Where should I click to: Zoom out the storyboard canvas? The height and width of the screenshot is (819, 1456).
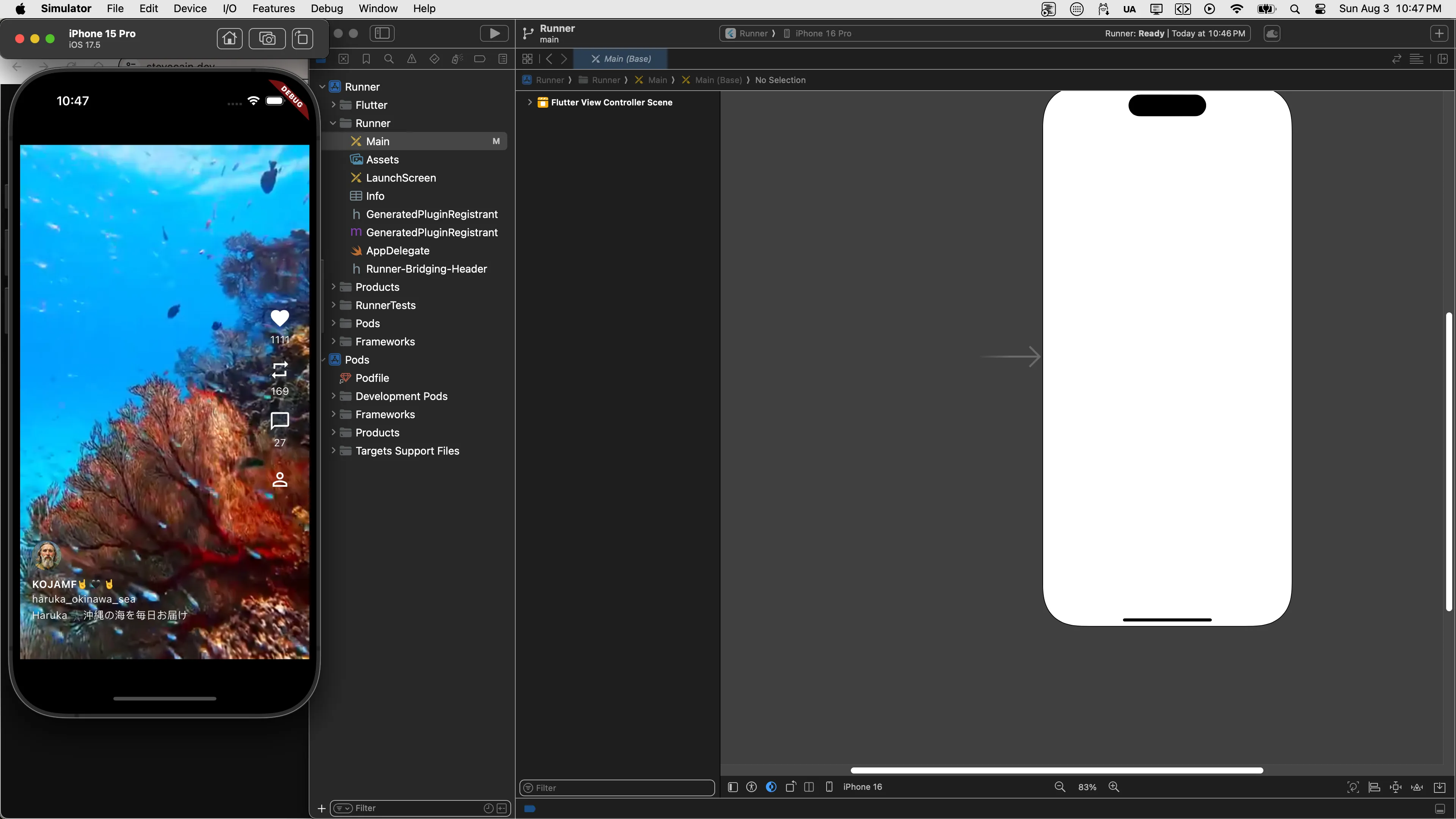[1060, 787]
